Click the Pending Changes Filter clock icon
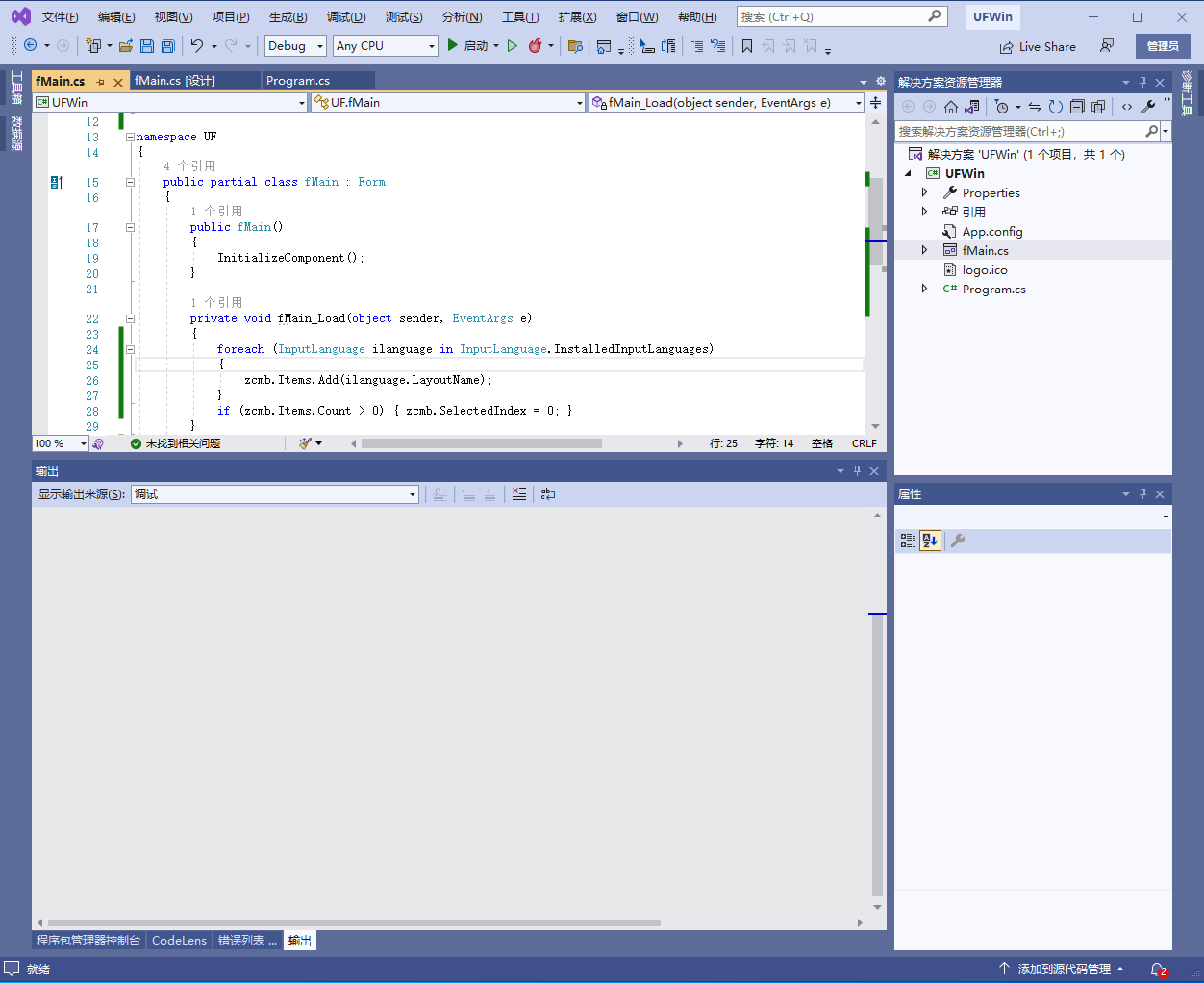The width and height of the screenshot is (1204, 983). pyautogui.click(x=1002, y=107)
